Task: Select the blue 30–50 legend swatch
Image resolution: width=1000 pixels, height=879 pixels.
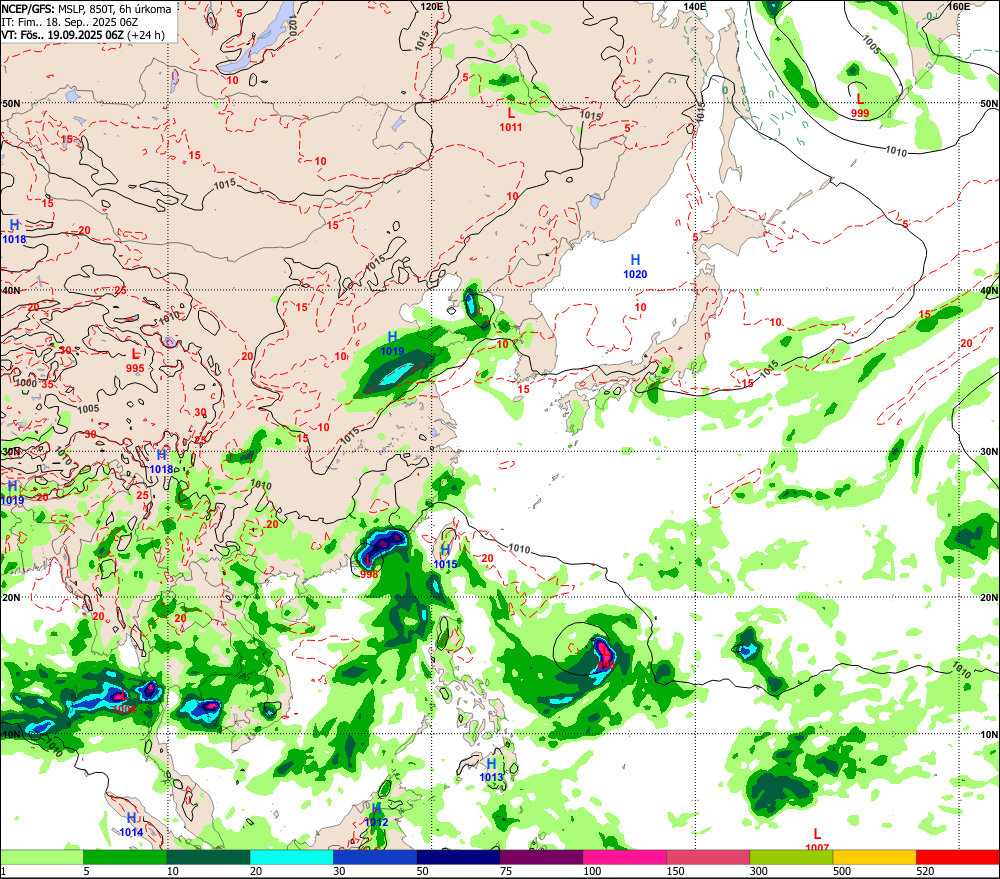Action: pos(375,857)
